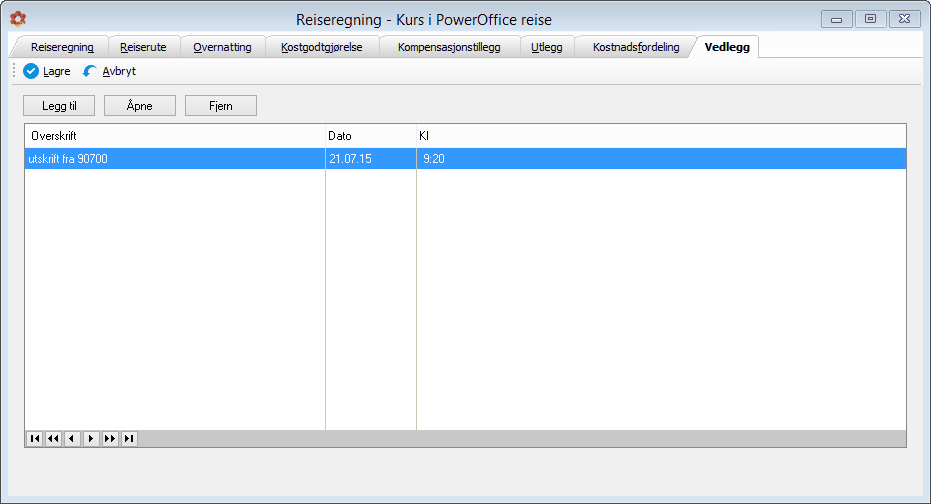Sort by the Dato column header
931x504 pixels.
click(x=370, y=136)
